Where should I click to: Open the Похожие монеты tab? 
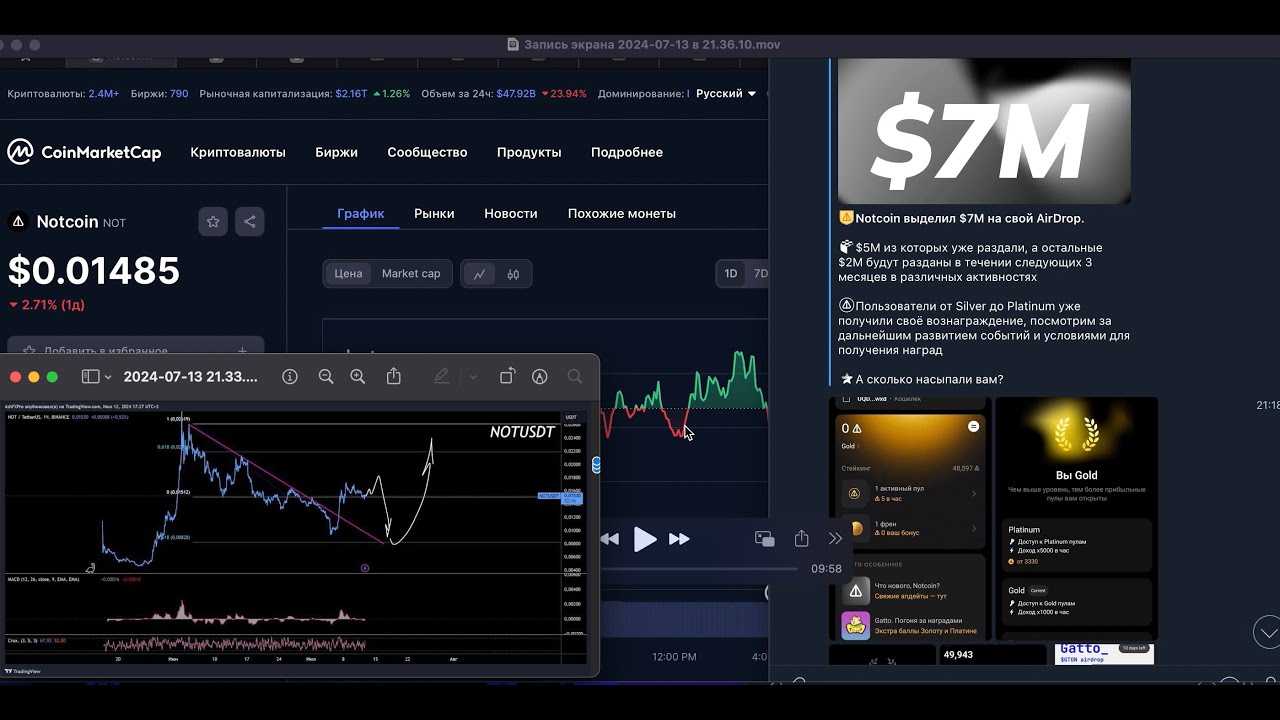pyautogui.click(x=622, y=213)
